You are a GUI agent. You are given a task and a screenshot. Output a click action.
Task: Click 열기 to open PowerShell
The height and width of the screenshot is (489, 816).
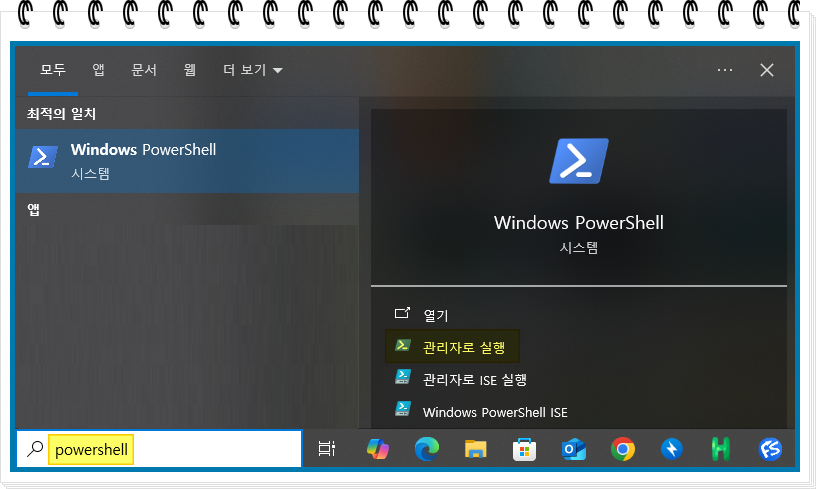(436, 315)
